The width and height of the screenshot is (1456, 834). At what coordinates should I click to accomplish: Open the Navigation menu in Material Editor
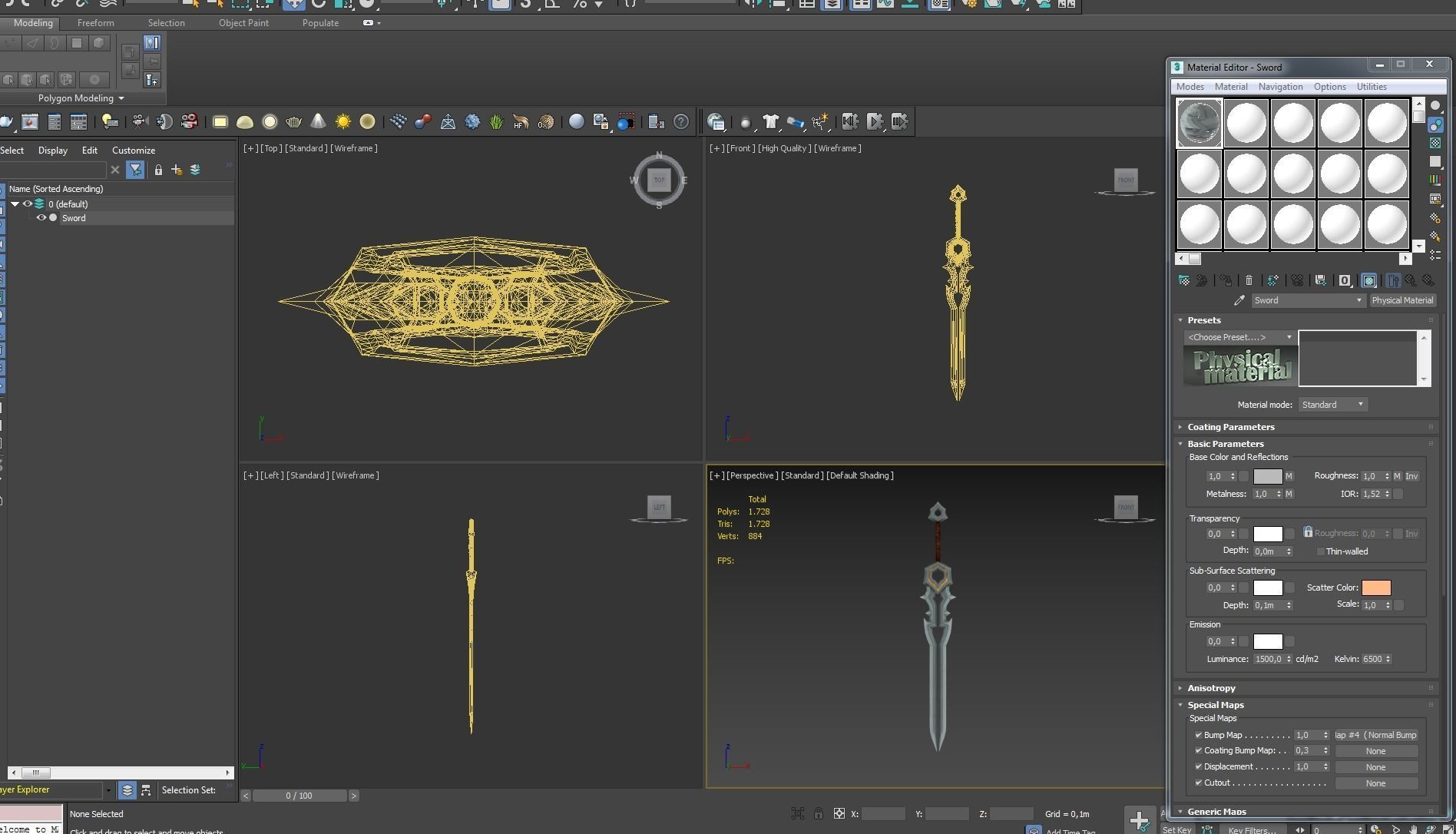tap(1280, 87)
